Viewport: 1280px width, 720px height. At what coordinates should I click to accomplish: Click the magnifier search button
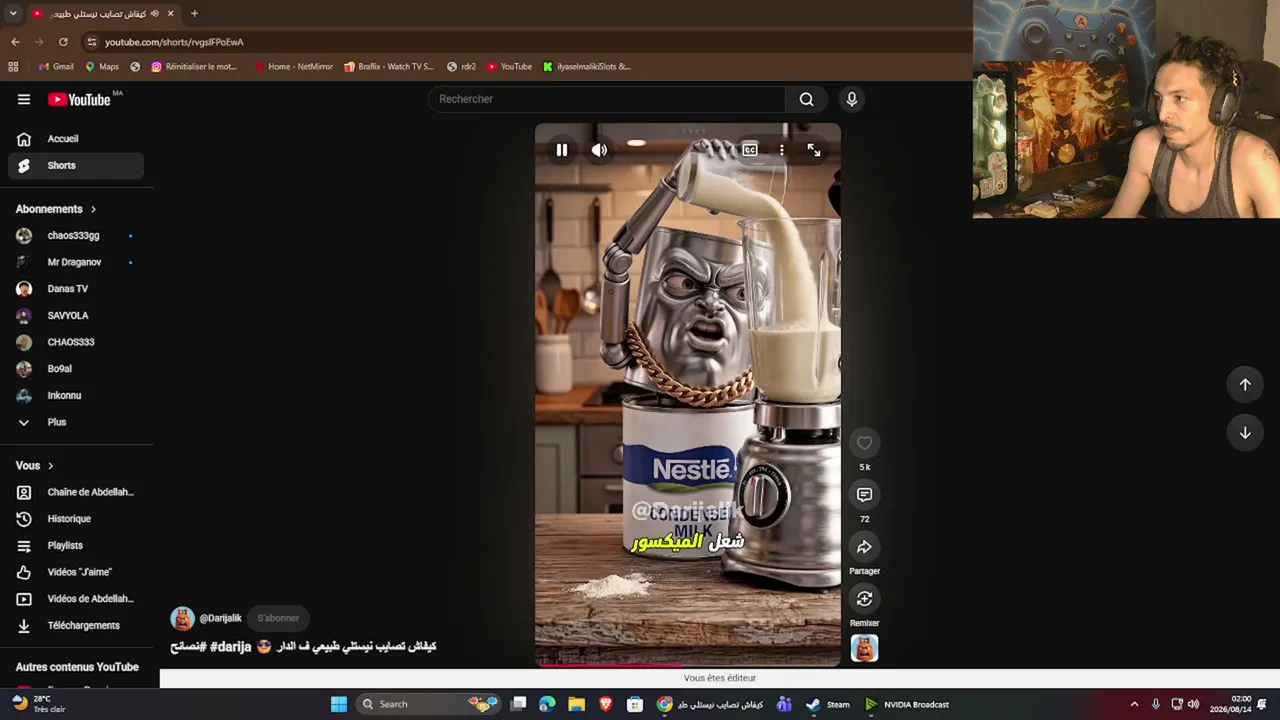point(806,99)
